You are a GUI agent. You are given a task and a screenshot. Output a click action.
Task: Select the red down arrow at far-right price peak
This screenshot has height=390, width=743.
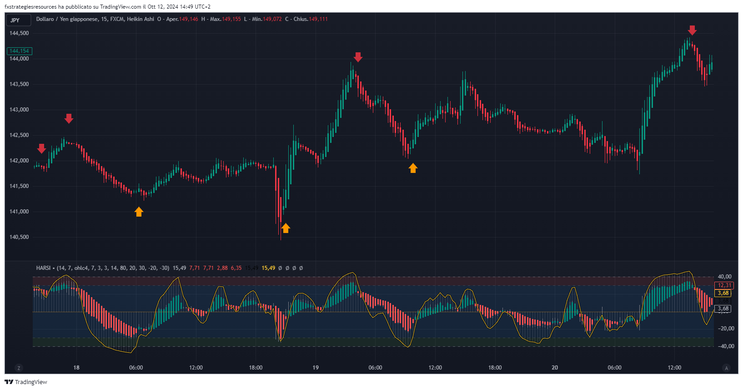point(692,30)
